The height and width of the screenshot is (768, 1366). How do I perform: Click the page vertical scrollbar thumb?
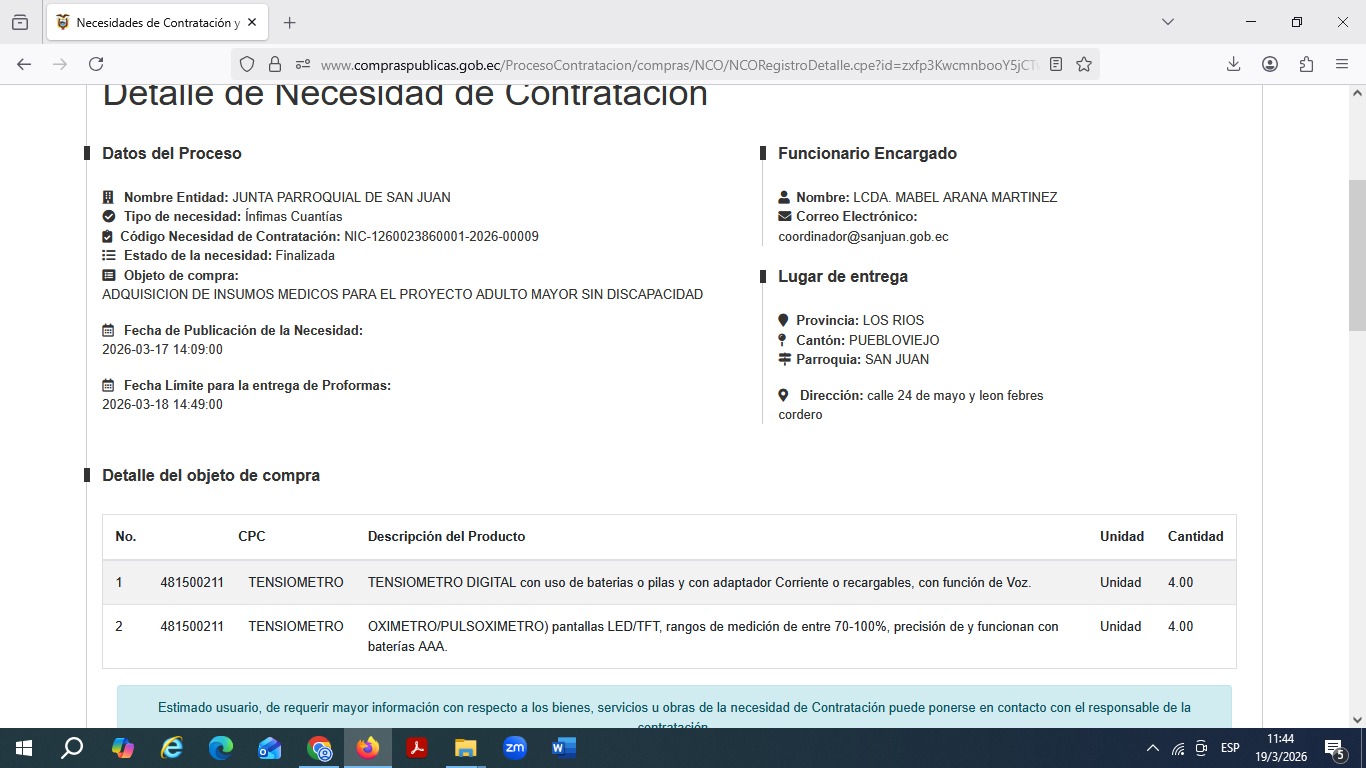[x=1357, y=255]
